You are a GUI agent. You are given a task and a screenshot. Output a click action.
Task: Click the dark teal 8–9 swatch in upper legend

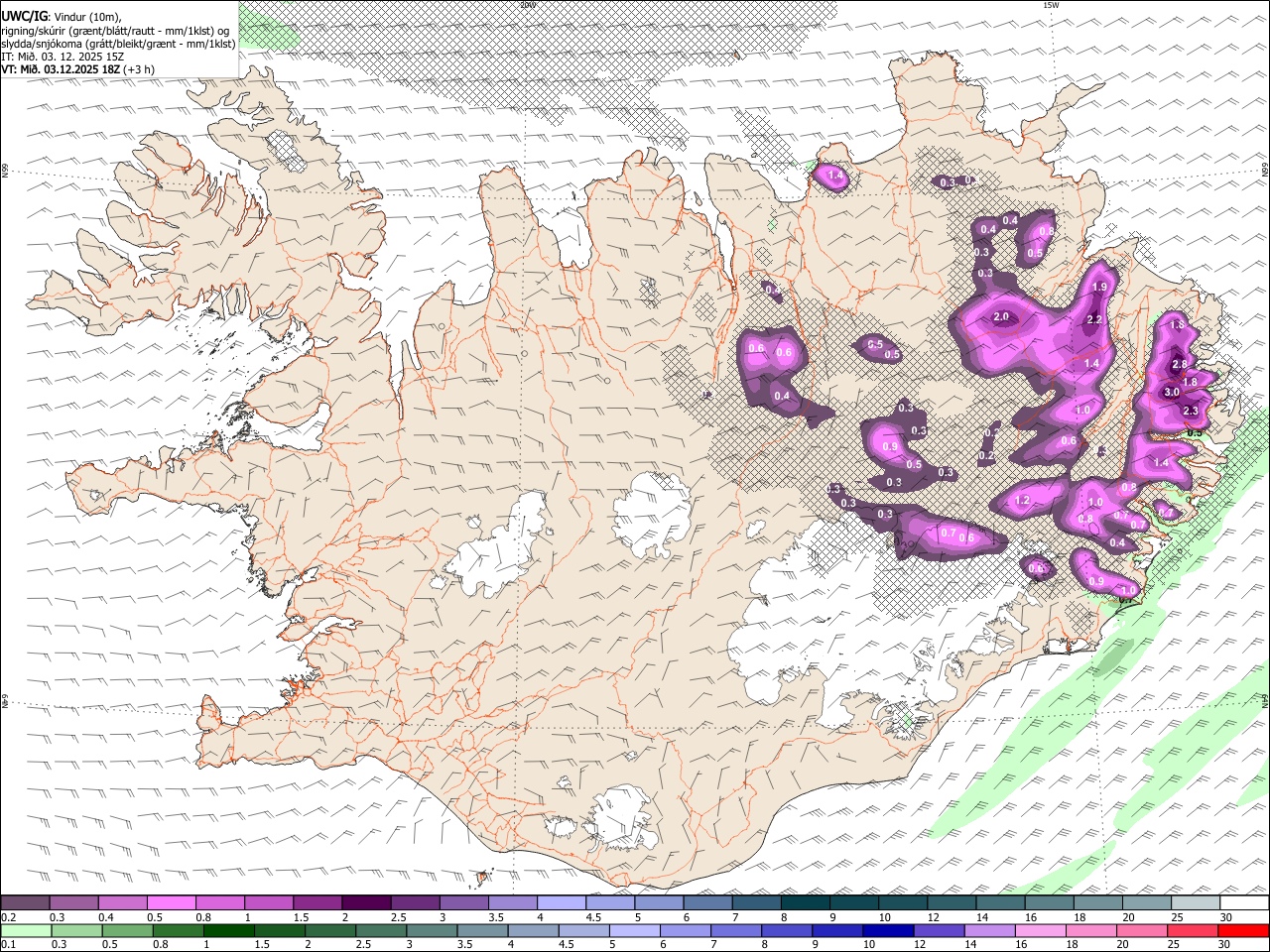(805, 903)
